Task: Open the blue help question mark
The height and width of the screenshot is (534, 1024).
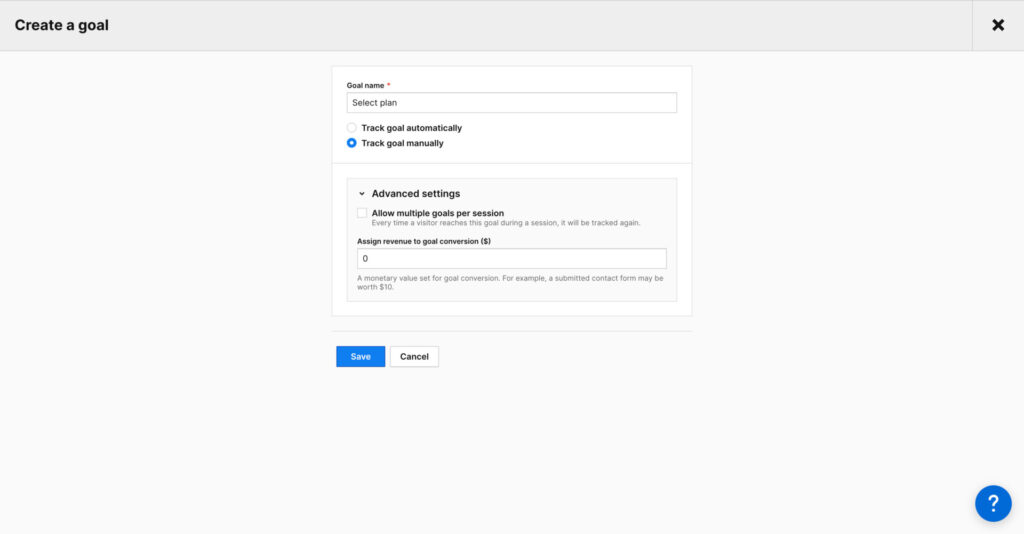Action: [x=993, y=502]
